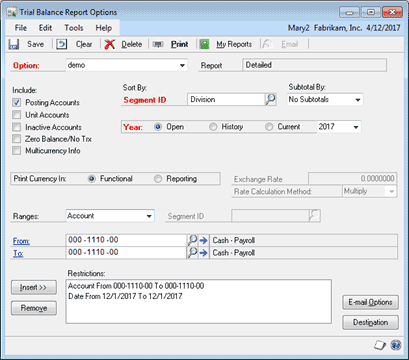The image size is (409, 360).
Task: Open the Tools menu
Action: (74, 28)
